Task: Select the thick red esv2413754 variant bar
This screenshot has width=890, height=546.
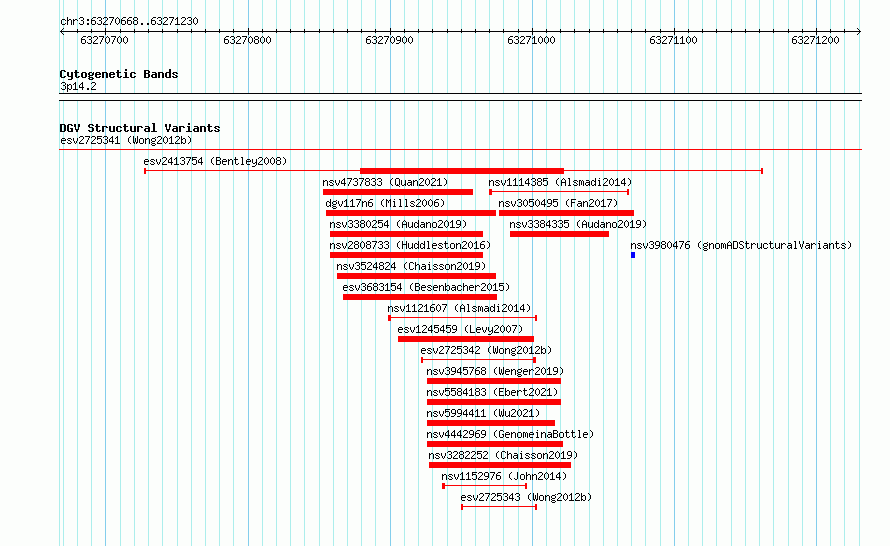Action: (x=462, y=171)
